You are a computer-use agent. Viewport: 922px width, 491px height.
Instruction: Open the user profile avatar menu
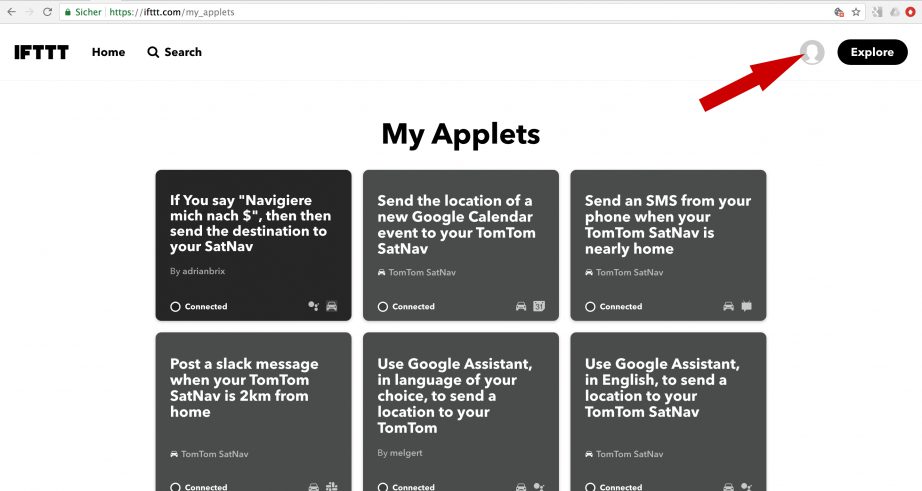(812, 52)
